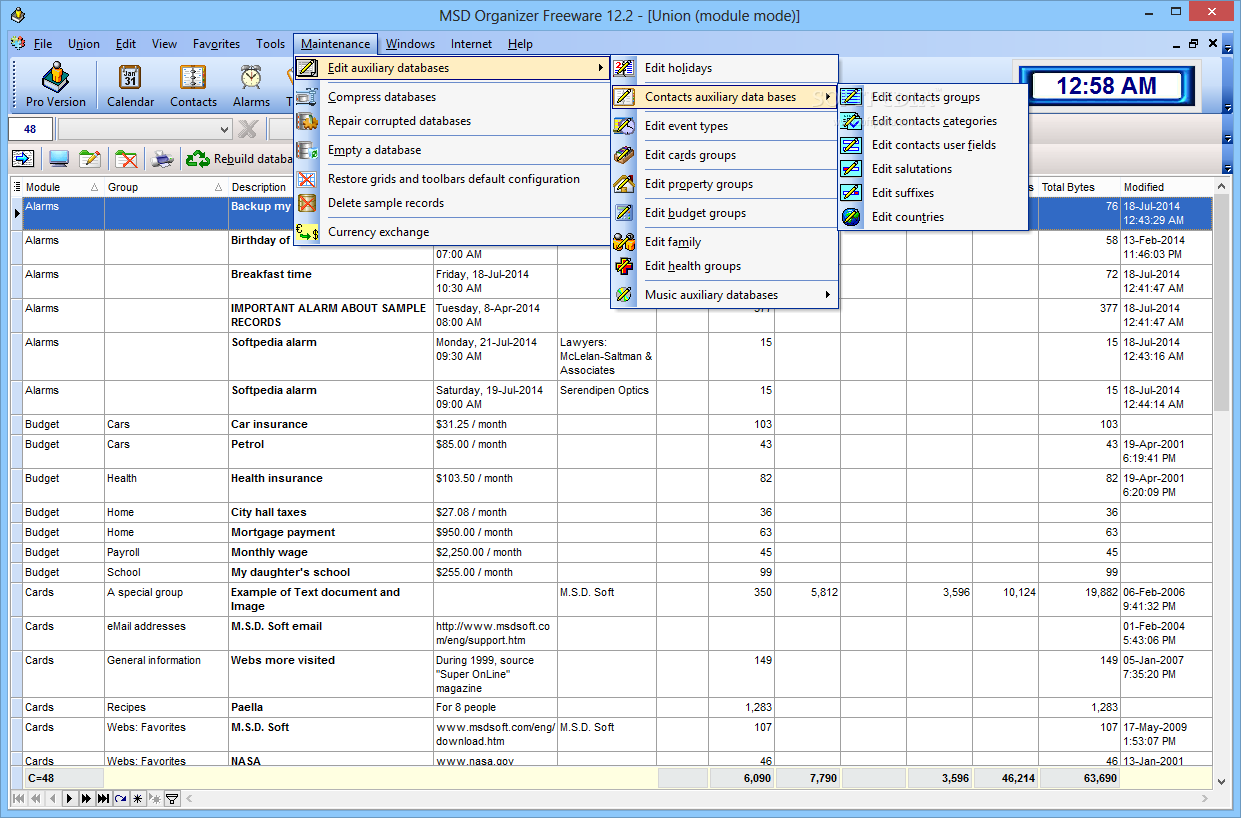This screenshot has height=818, width=1241.
Task: Click the edit record notepad icon
Action: (x=91, y=158)
